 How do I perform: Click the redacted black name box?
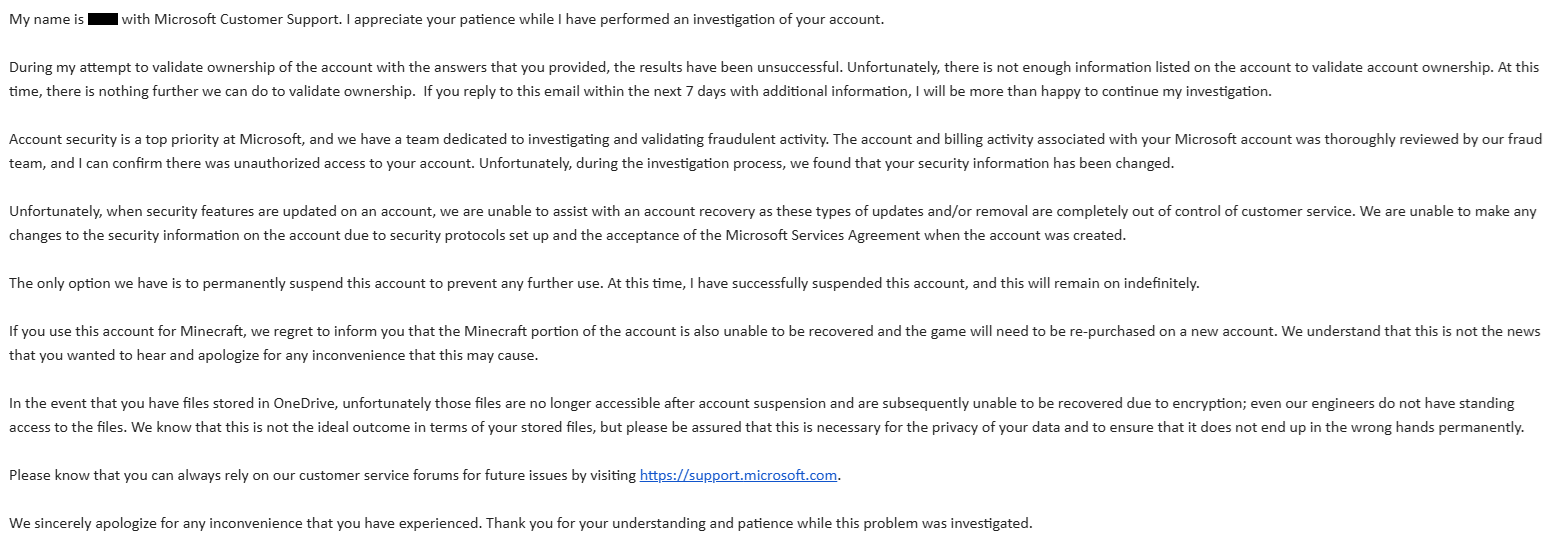click(103, 20)
